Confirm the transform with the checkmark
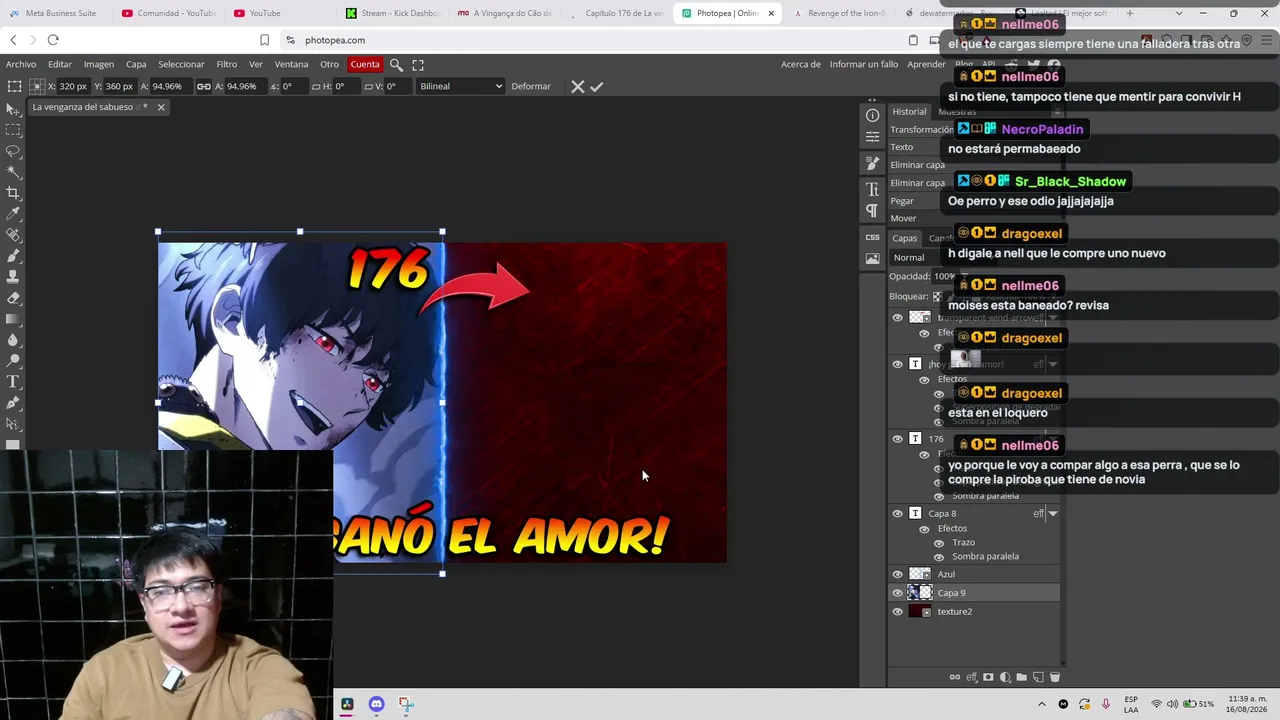 pyautogui.click(x=597, y=86)
